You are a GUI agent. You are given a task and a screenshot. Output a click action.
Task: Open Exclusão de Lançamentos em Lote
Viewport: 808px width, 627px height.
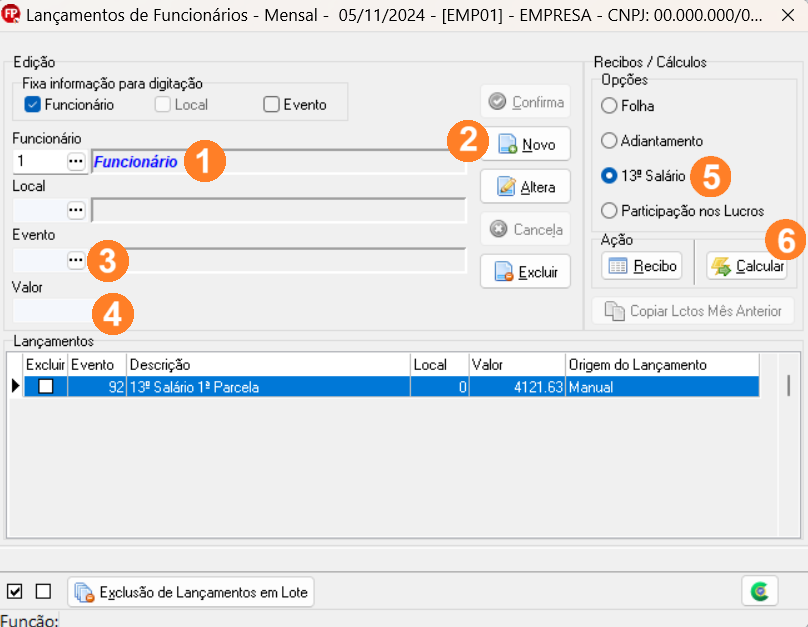[x=191, y=592]
